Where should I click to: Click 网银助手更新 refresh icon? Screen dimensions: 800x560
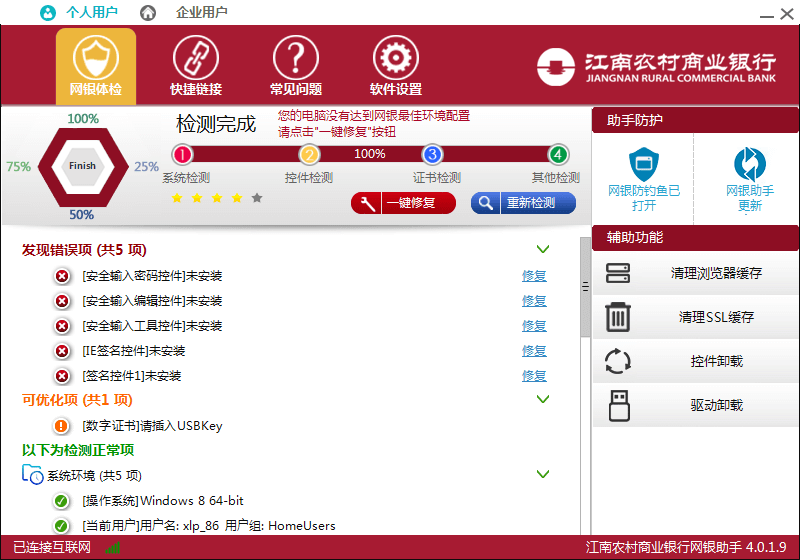749,164
